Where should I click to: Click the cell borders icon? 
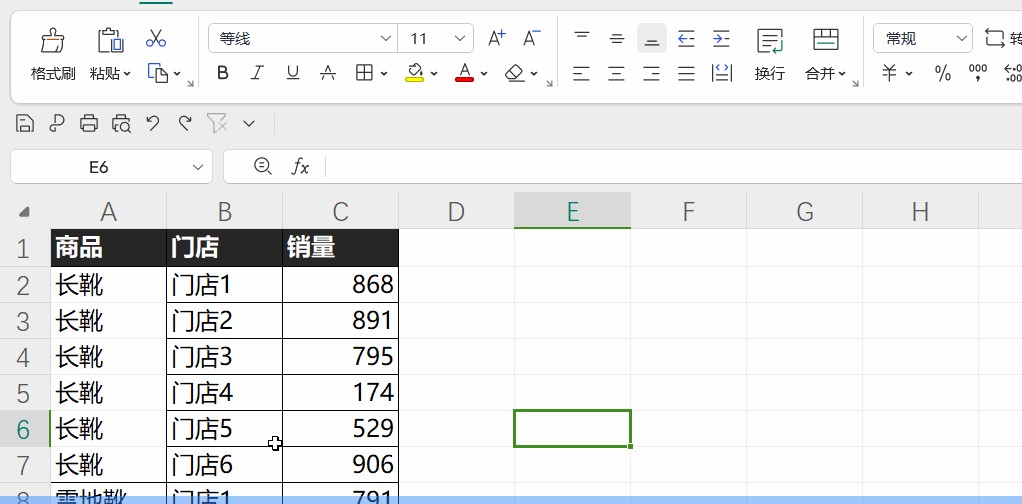[364, 73]
